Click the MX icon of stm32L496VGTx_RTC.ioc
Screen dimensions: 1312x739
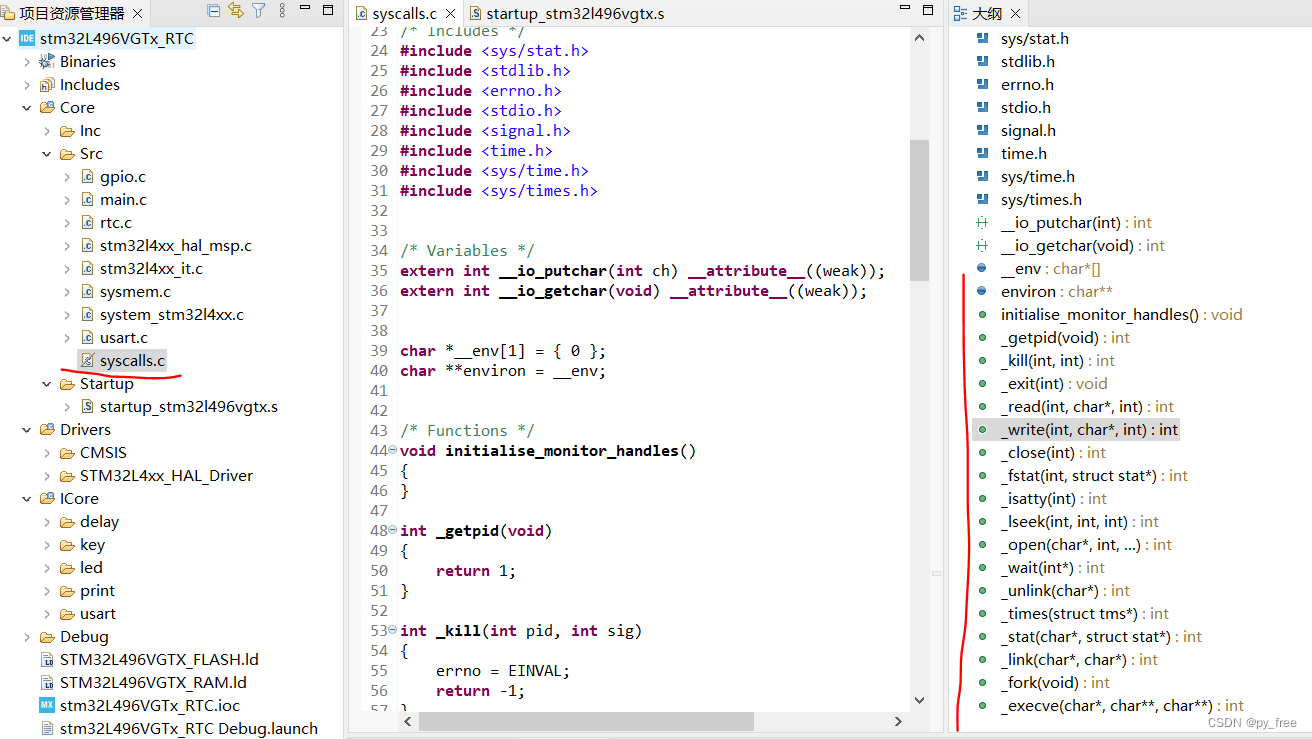pyautogui.click(x=47, y=706)
